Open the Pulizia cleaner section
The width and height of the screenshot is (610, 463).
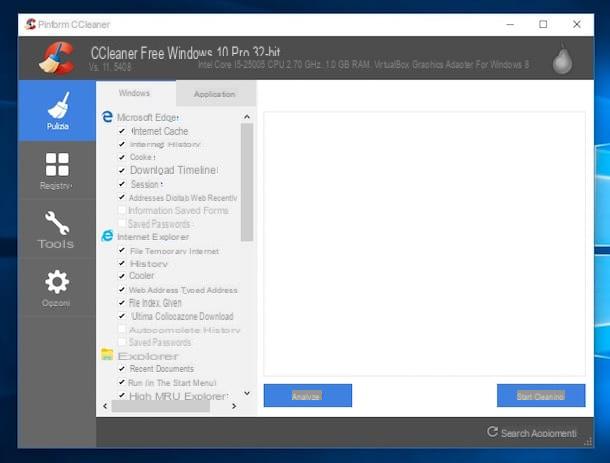coord(57,110)
